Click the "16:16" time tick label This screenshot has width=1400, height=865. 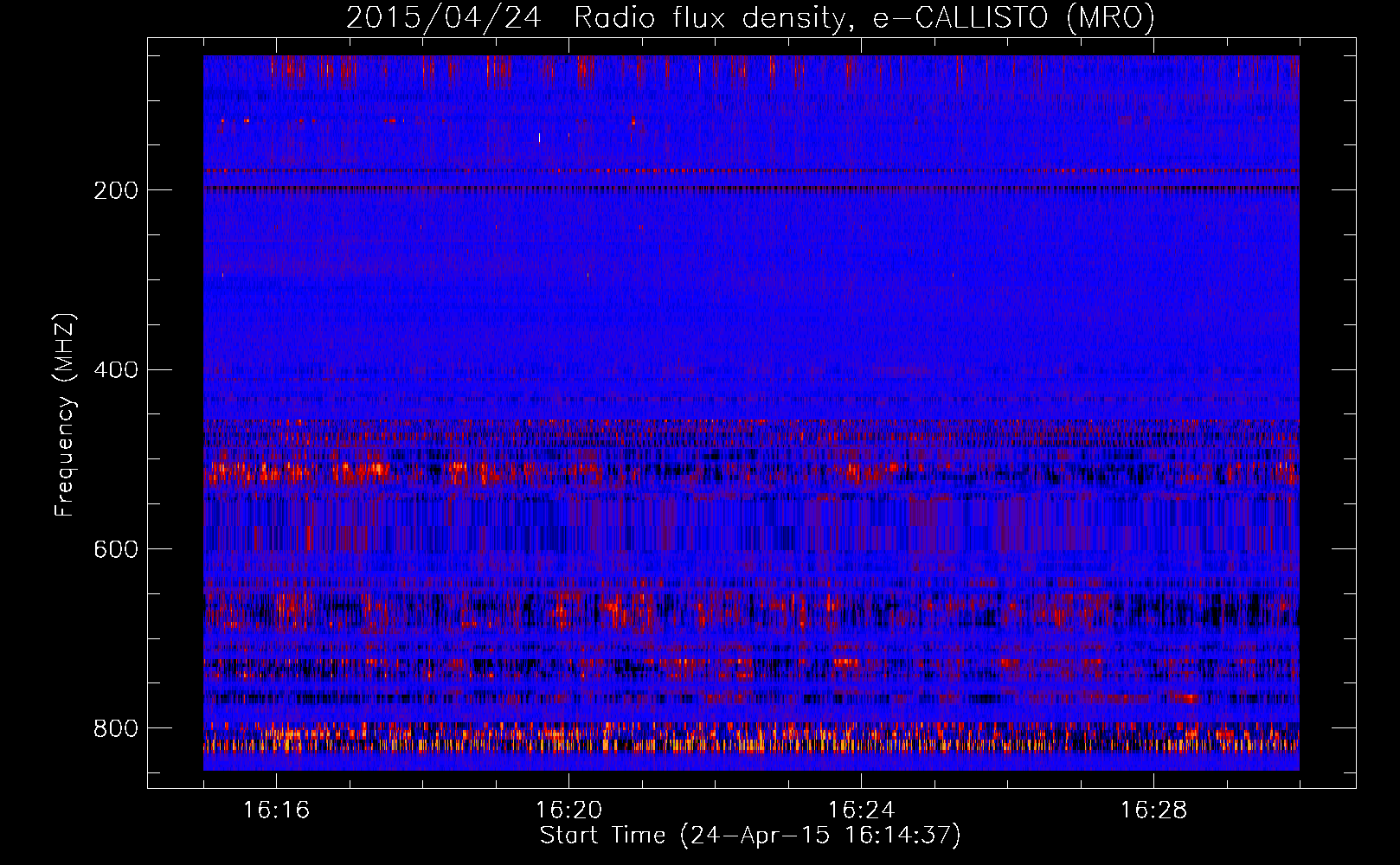tap(276, 810)
